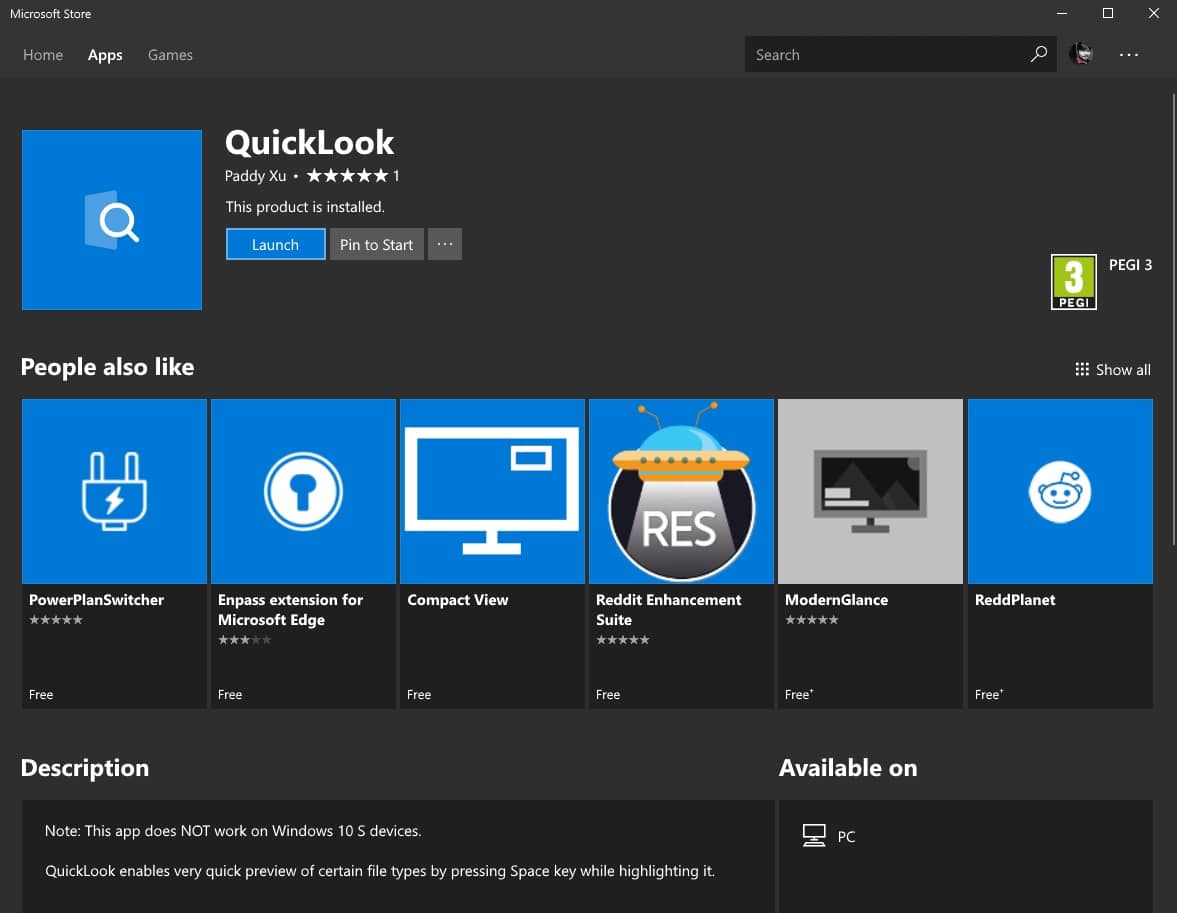Click ModernGlance star rating

pyautogui.click(x=811, y=620)
